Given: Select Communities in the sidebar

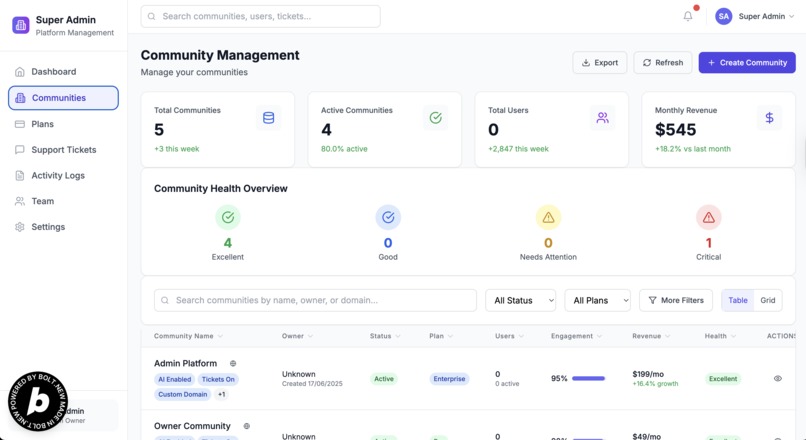Looking at the screenshot, I should pyautogui.click(x=63, y=98).
